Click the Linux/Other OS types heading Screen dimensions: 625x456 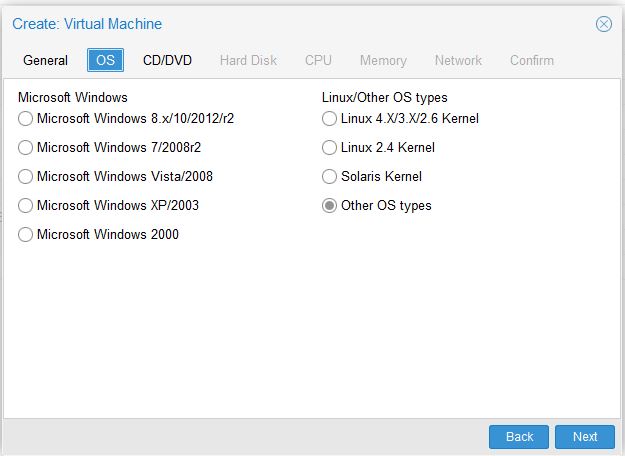(x=385, y=97)
